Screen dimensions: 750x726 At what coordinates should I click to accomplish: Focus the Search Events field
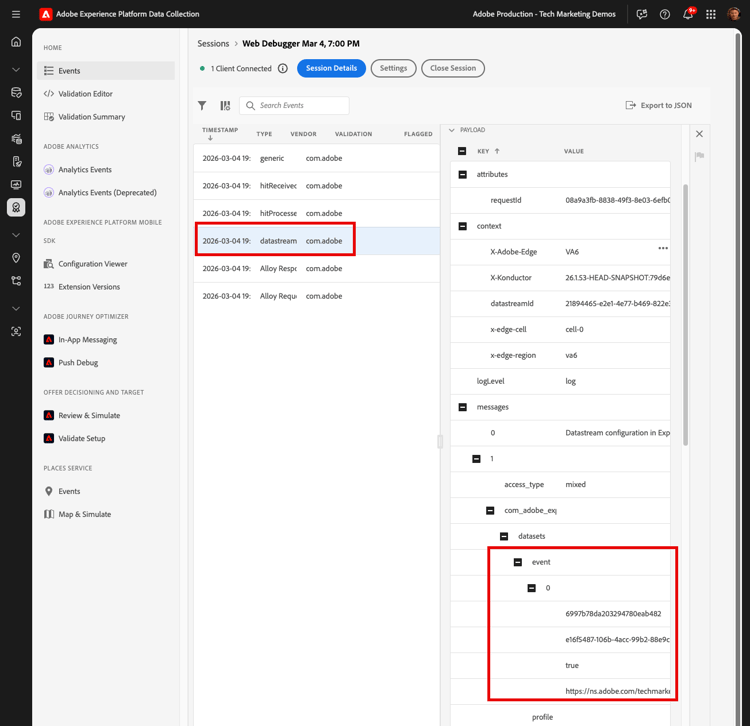[x=294, y=106]
